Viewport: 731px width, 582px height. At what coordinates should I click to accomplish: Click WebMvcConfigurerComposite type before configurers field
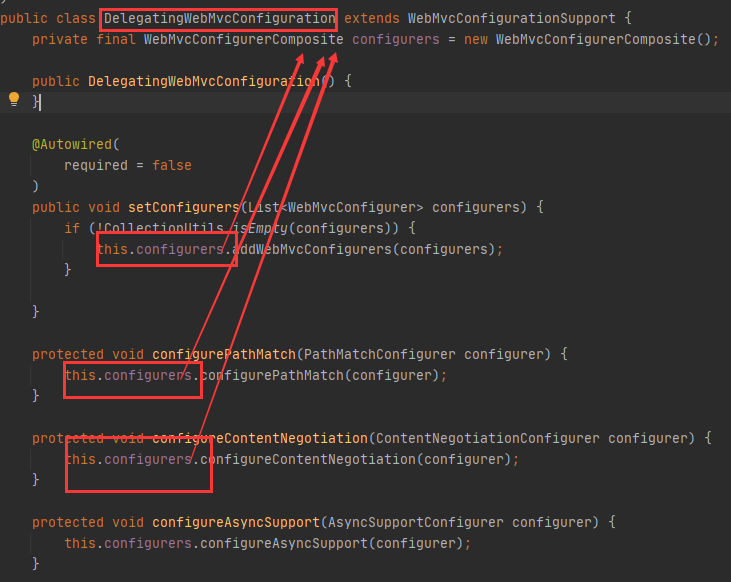point(243,40)
